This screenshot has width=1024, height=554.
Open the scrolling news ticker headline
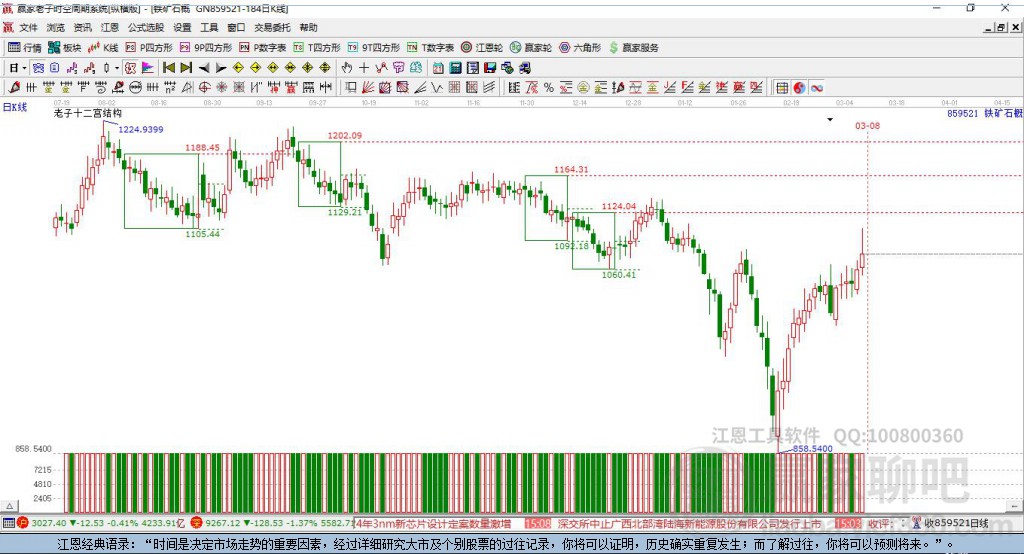point(433,523)
